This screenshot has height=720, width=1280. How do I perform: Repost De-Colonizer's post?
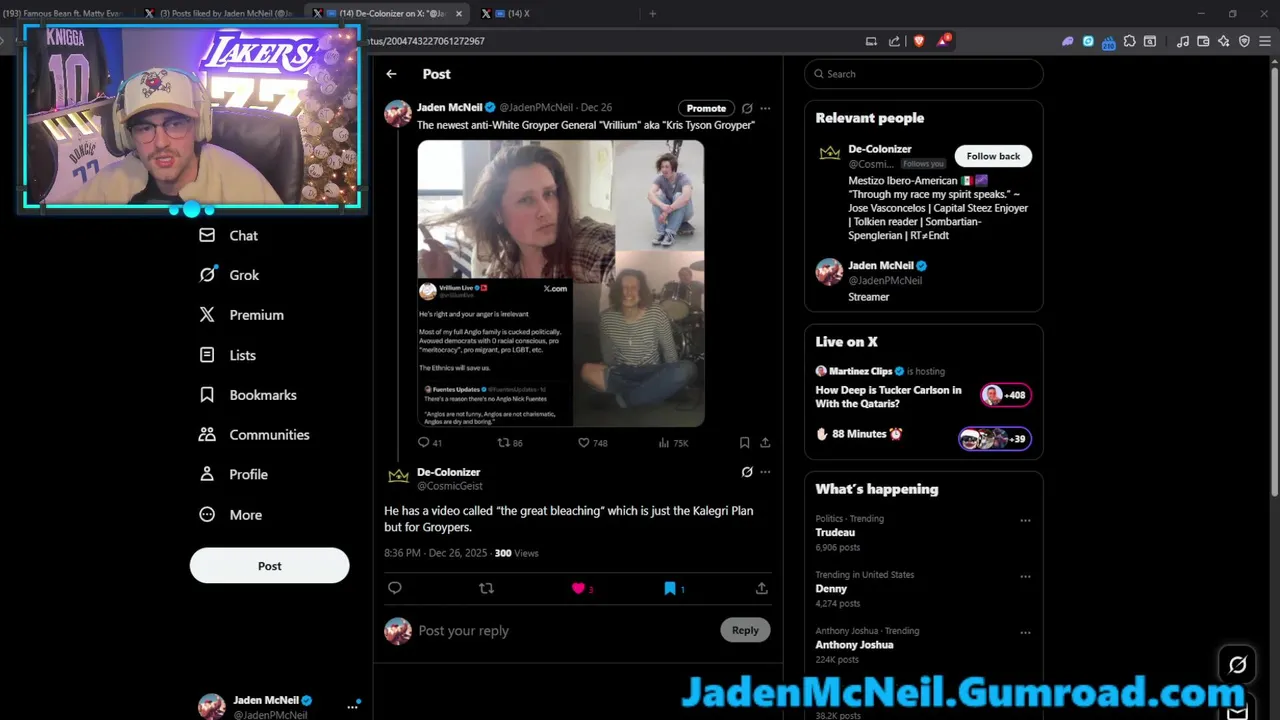pyautogui.click(x=486, y=588)
